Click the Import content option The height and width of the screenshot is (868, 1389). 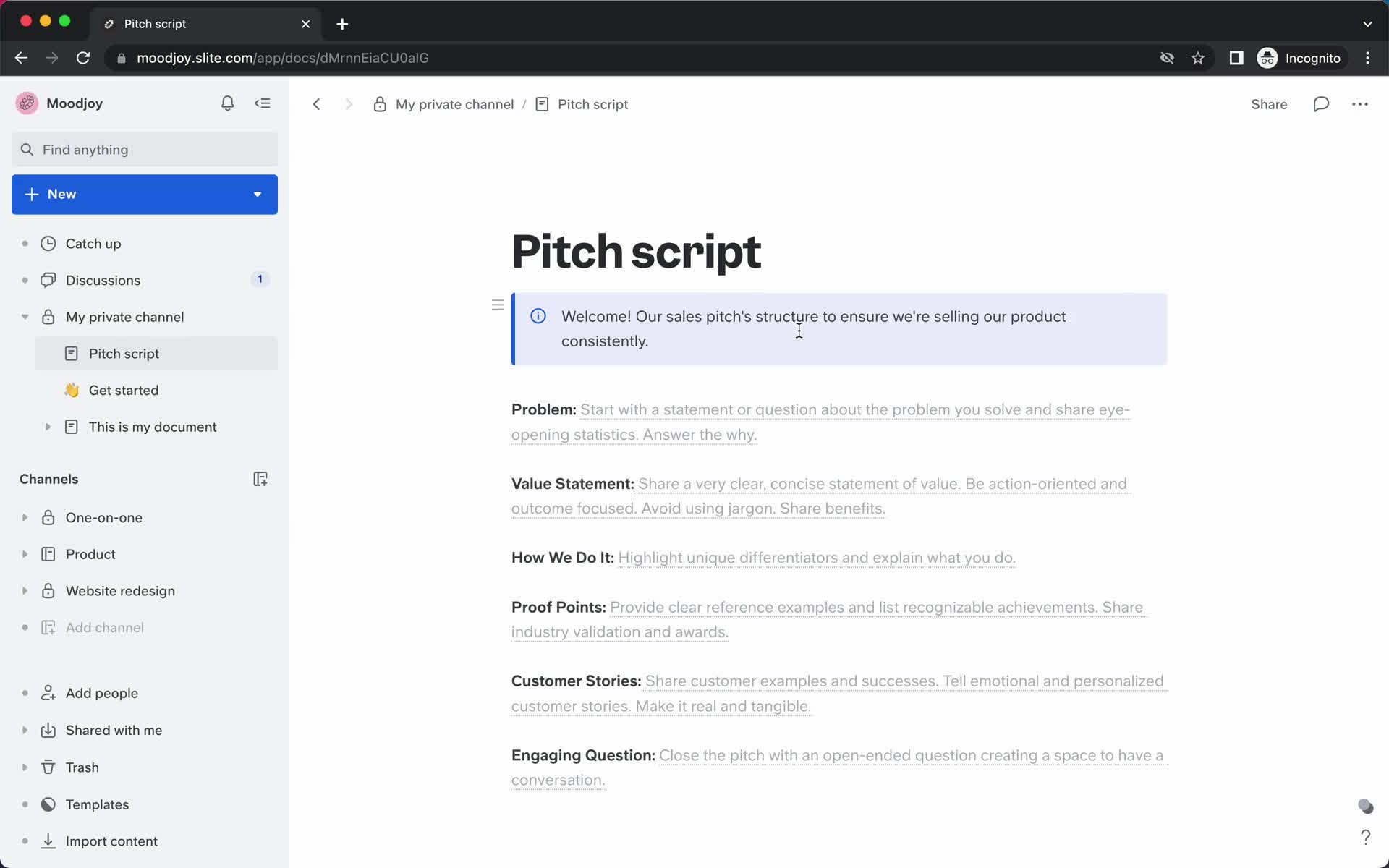(111, 841)
